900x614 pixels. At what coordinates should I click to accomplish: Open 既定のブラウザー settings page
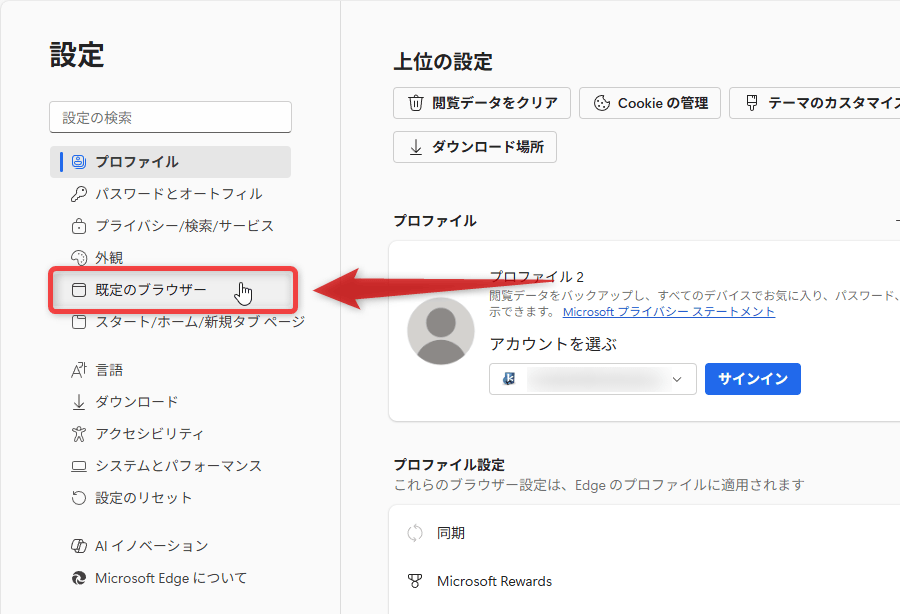pos(150,290)
